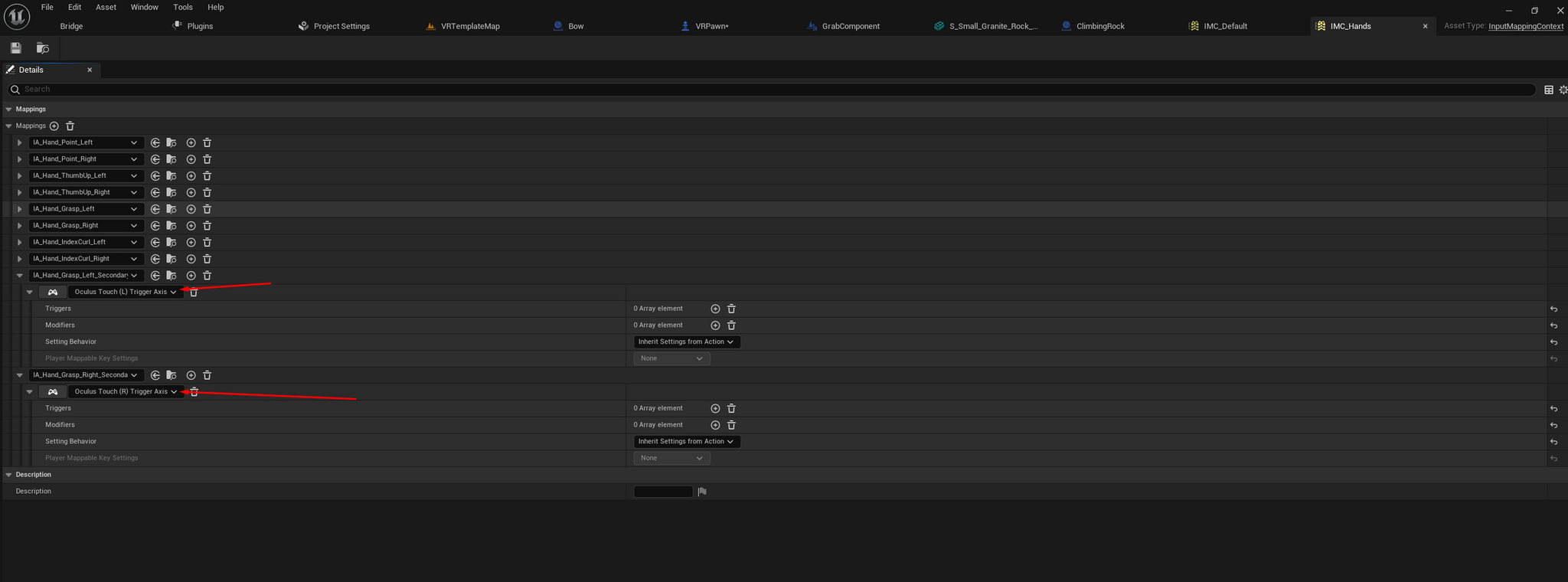Expand the IA_Hand_Grasp_Right mapping row
Image resolution: width=1568 pixels, height=582 pixels.
pos(20,226)
